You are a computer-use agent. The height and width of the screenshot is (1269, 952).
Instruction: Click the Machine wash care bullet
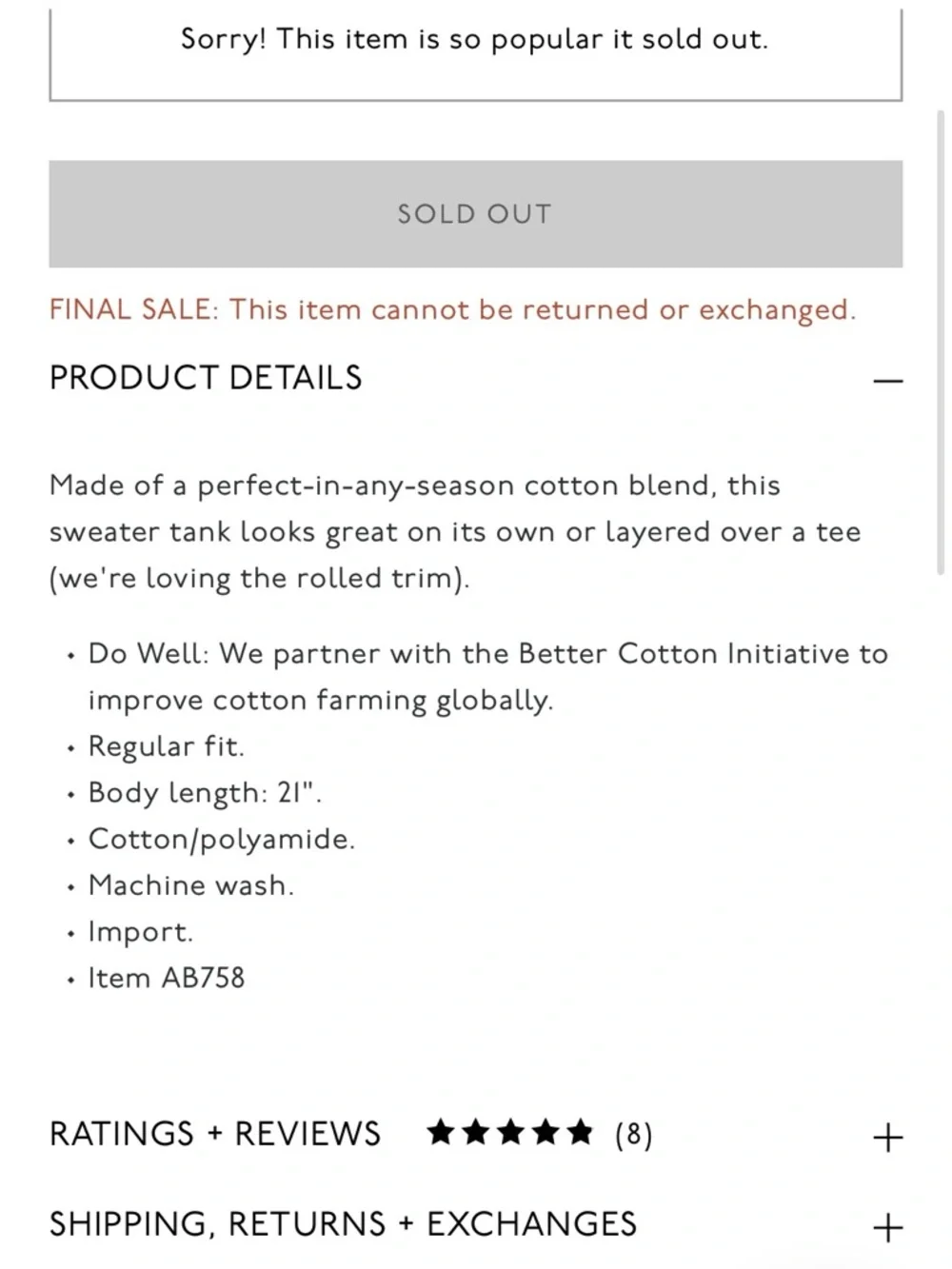(x=190, y=885)
